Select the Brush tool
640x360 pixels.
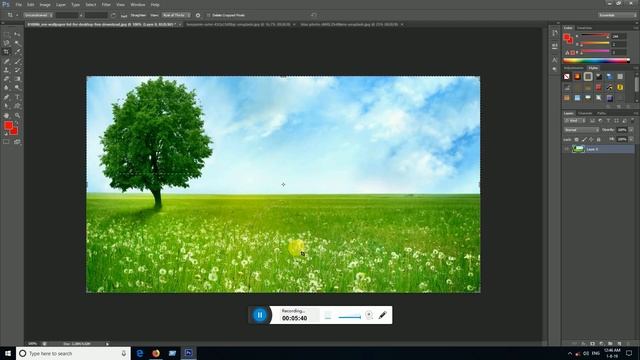(17, 61)
